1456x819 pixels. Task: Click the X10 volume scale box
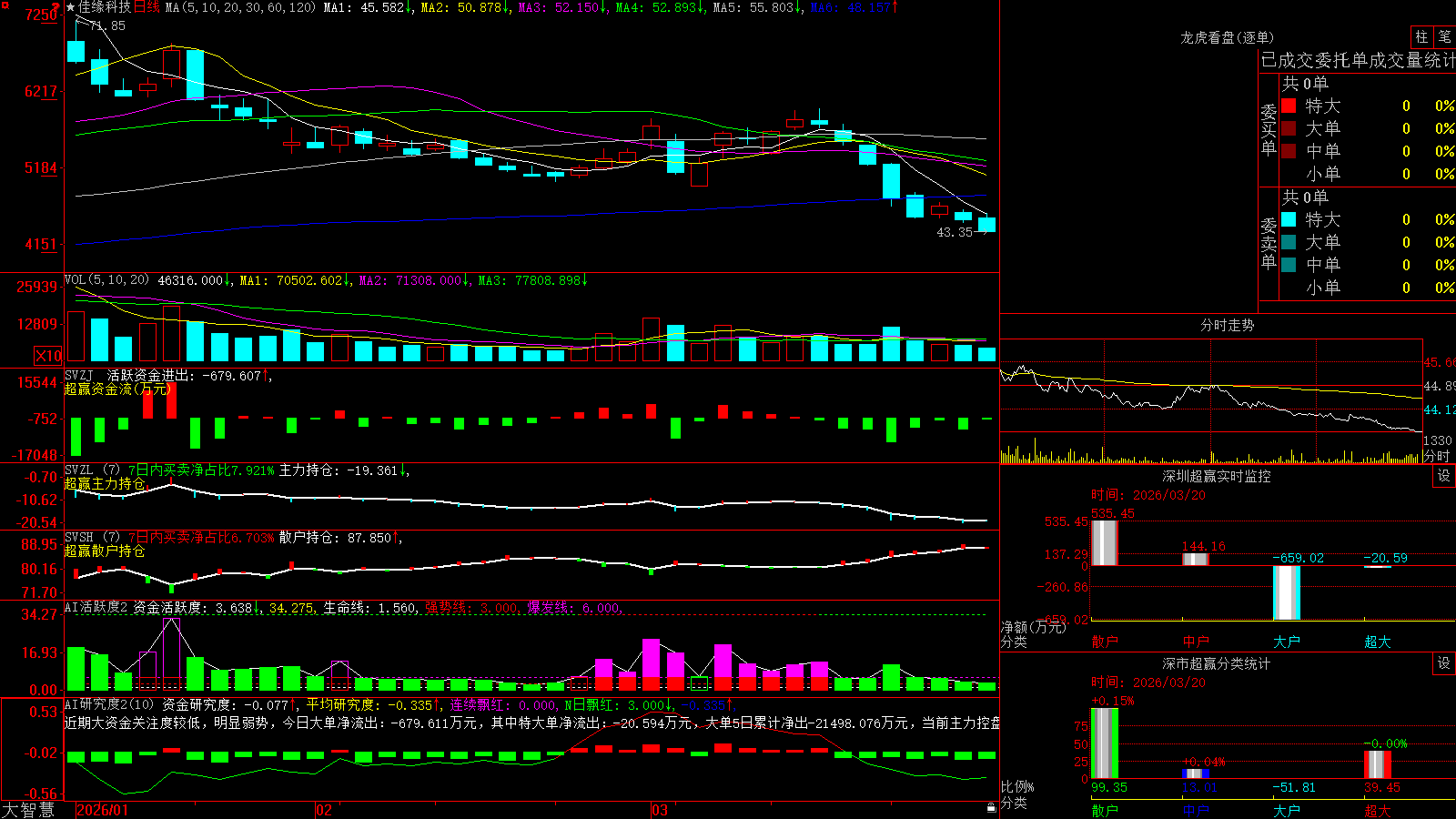click(x=48, y=356)
